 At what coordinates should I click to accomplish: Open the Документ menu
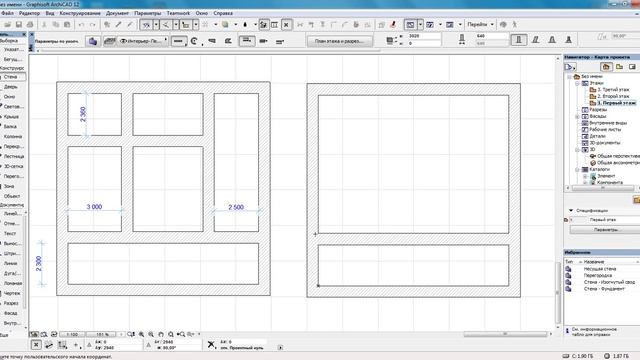pos(117,13)
